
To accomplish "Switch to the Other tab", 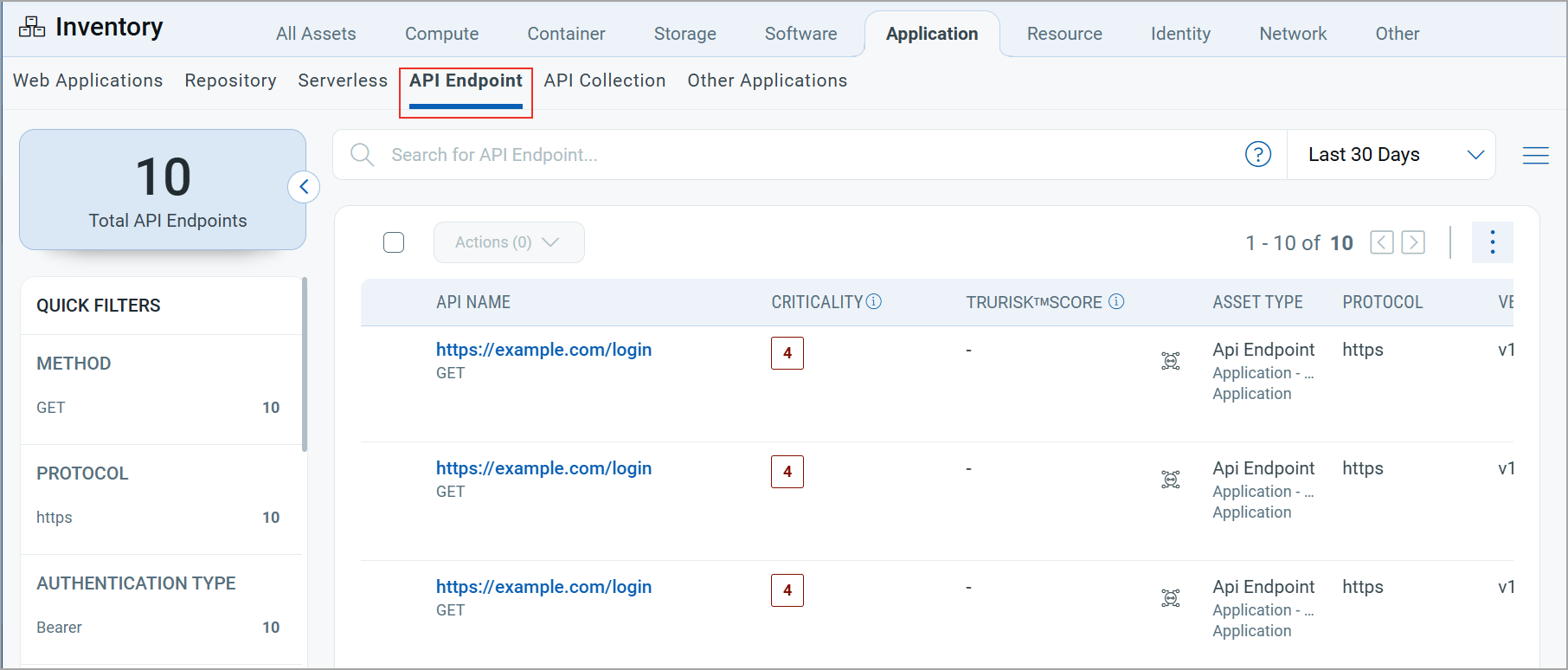I will point(1398,34).
